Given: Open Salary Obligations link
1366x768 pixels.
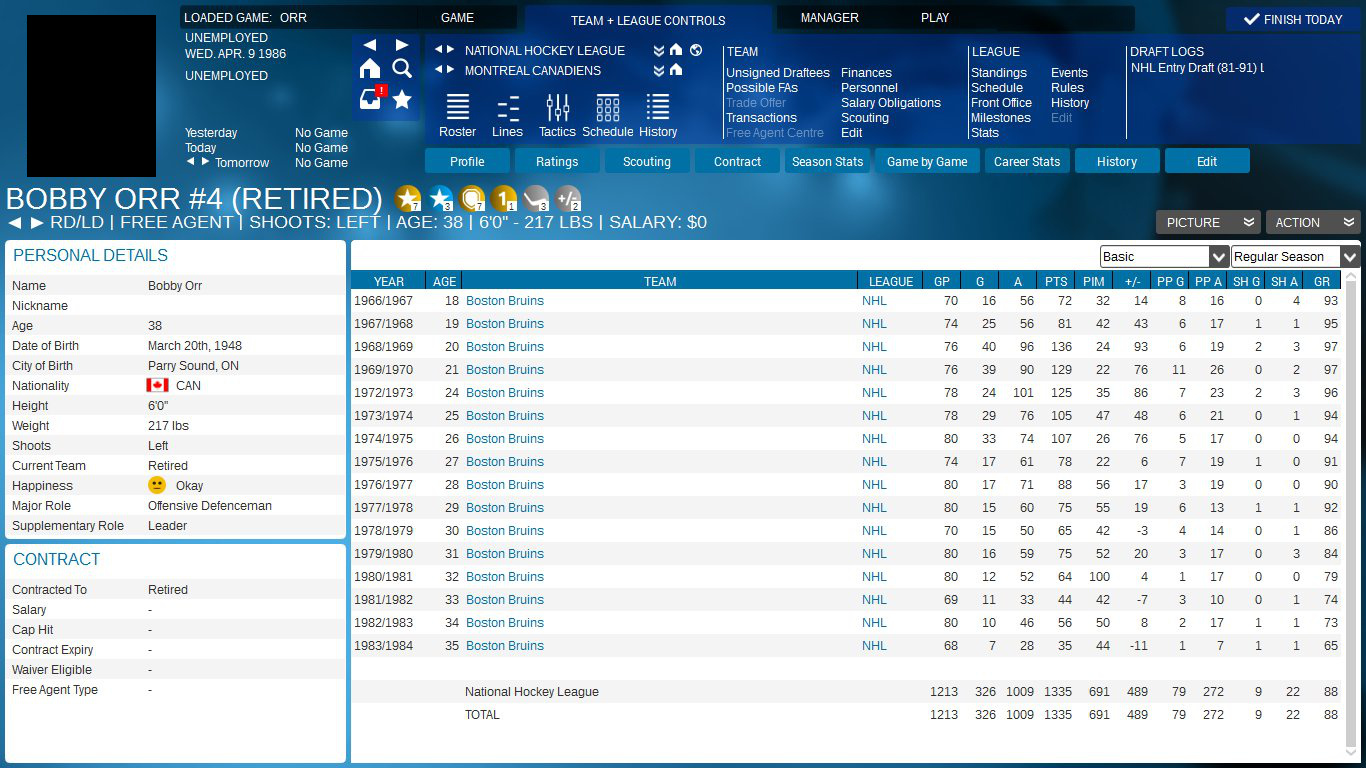Looking at the screenshot, I should coord(891,103).
